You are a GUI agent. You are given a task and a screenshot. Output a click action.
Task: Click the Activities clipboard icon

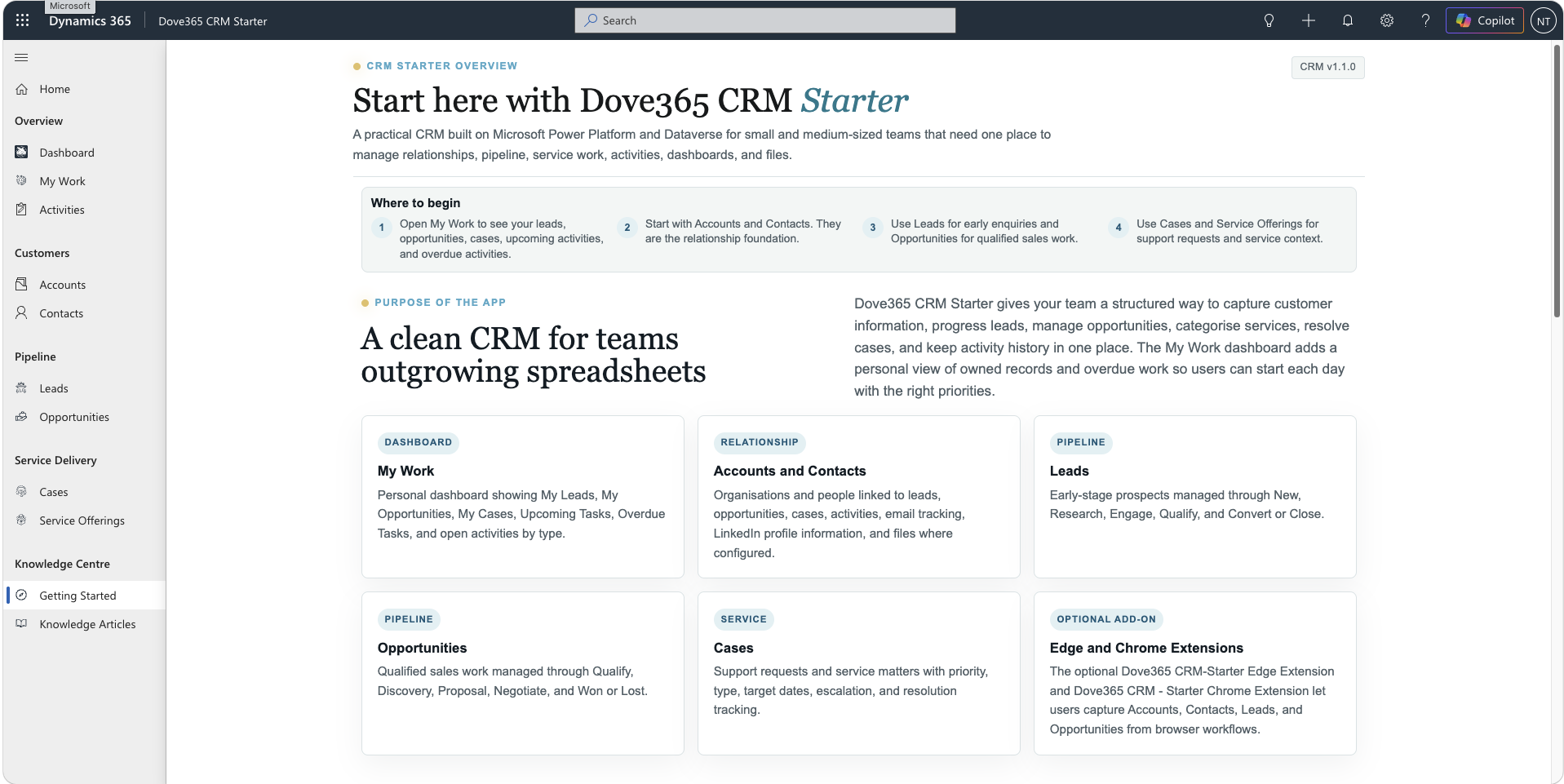pyautogui.click(x=22, y=209)
